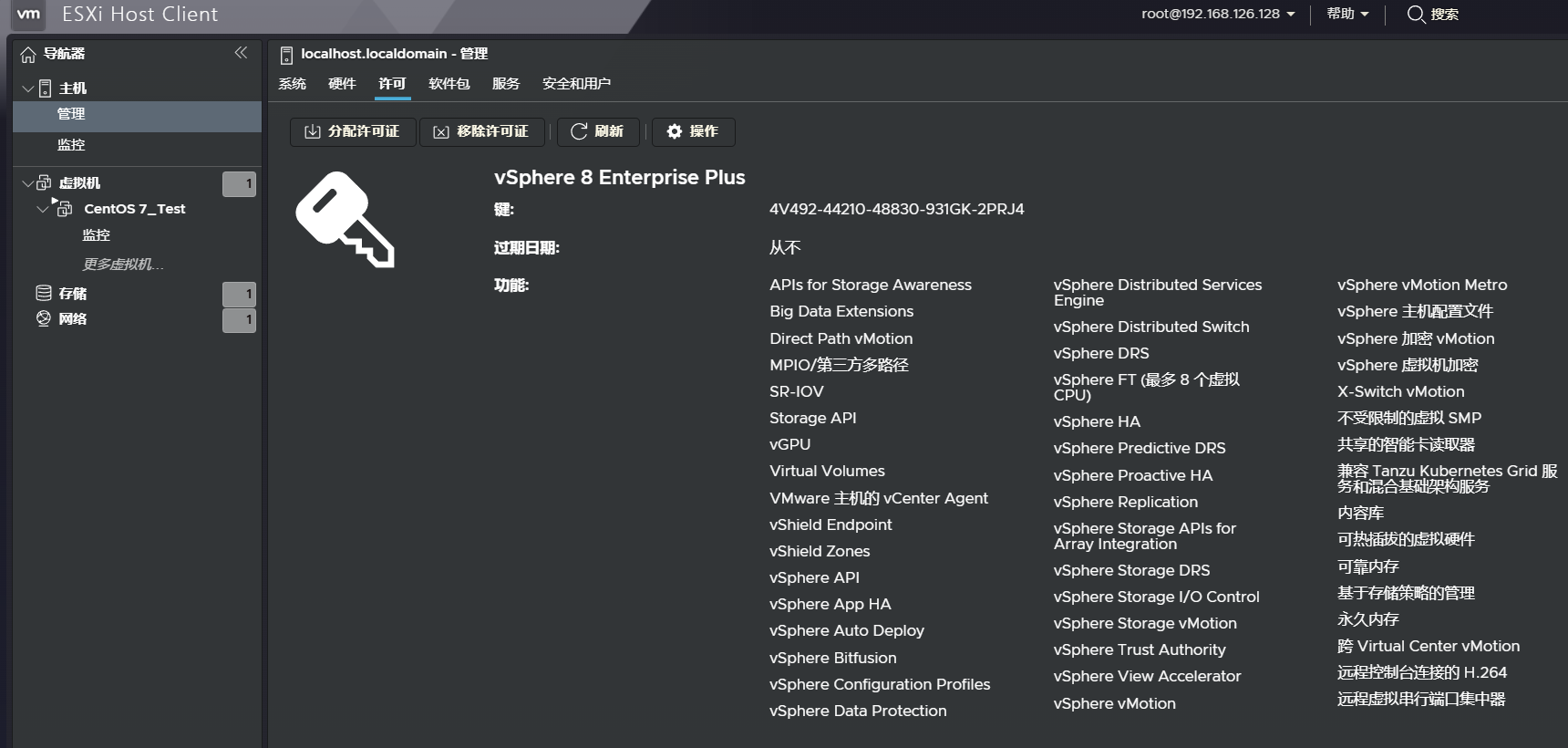Click the virtual machines count badge

click(239, 184)
